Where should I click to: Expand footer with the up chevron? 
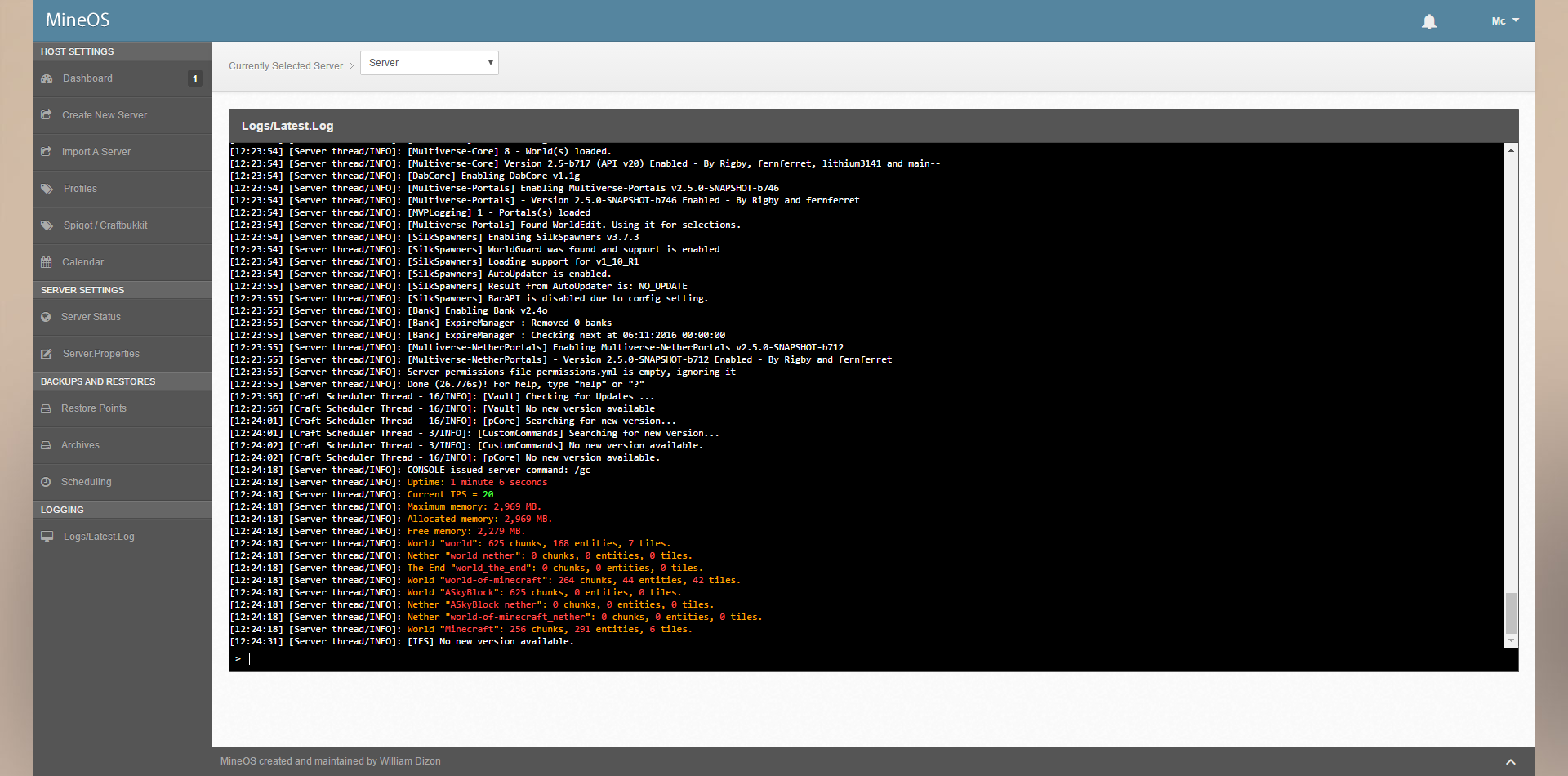click(1510, 761)
